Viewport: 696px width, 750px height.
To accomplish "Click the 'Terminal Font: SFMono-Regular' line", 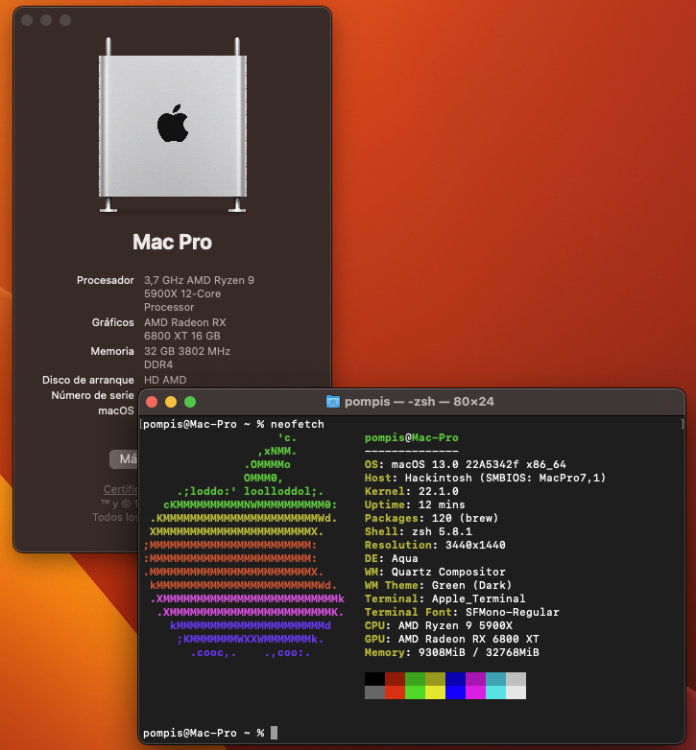I will click(462, 612).
